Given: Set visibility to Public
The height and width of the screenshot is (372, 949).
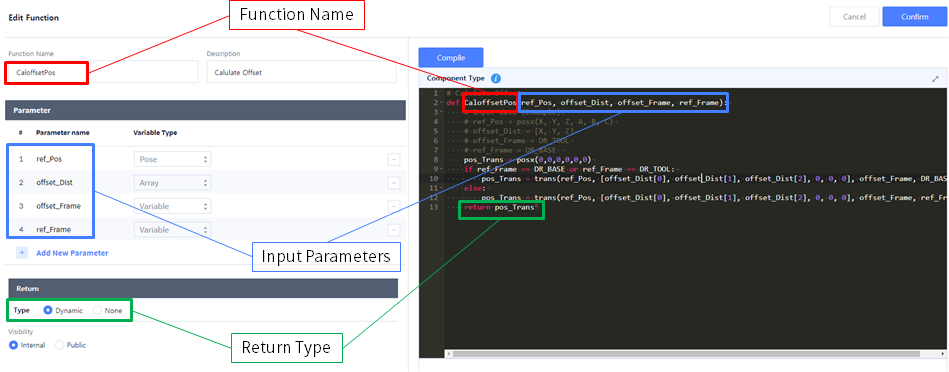Looking at the screenshot, I should [59, 345].
